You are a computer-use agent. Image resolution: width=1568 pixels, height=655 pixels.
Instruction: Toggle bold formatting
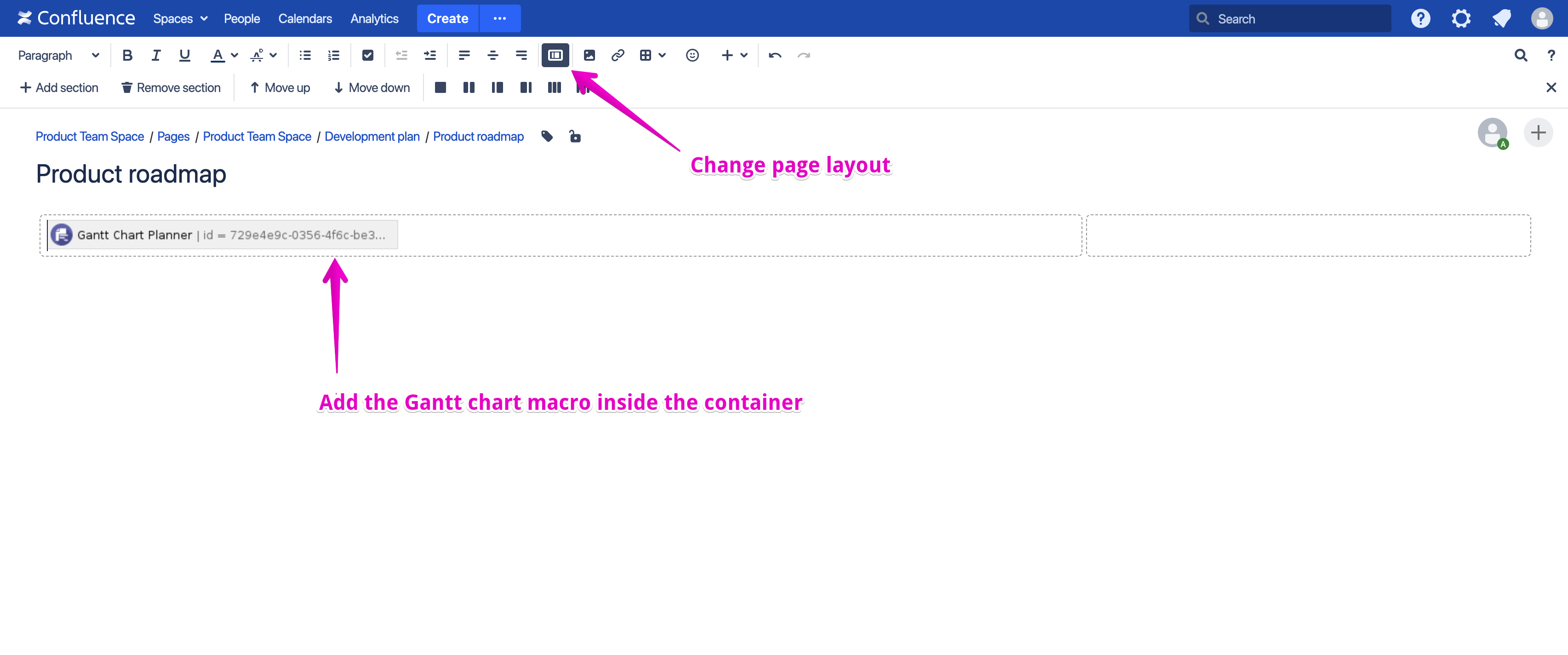coord(127,55)
